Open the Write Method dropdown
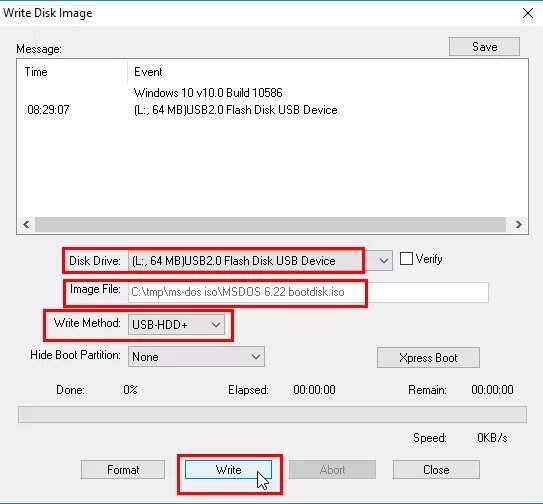 pos(176,325)
